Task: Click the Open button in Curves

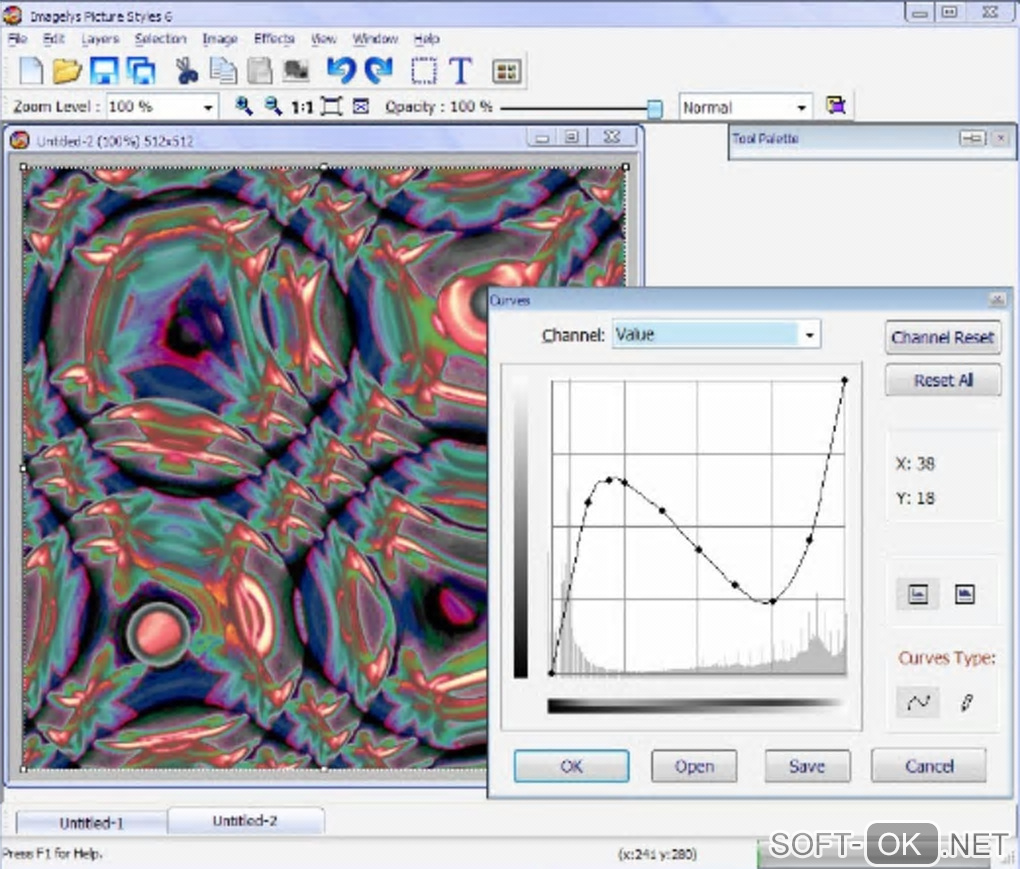Action: 694,766
